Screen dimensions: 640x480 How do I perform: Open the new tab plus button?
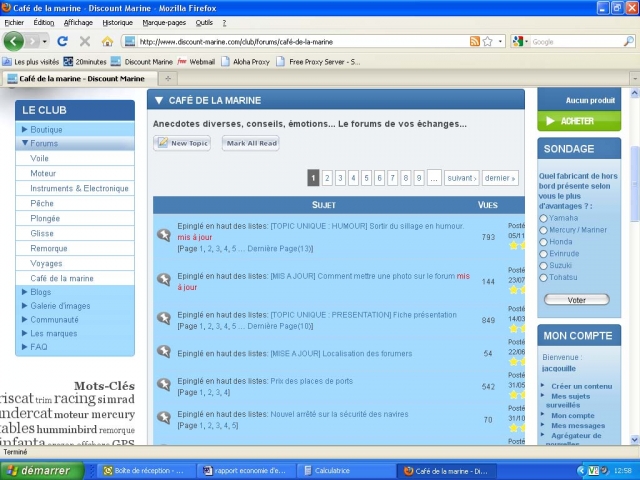point(168,78)
